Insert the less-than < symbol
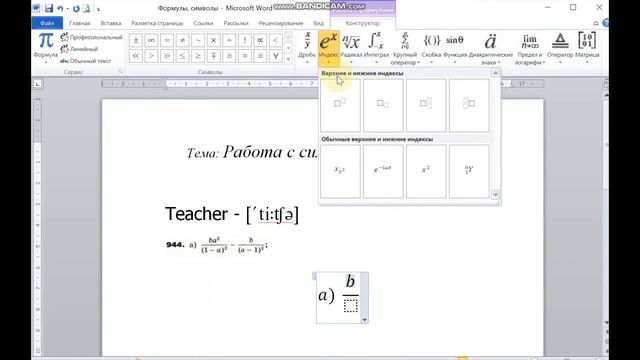Viewport: 640px width, 360px height. tap(276, 40)
